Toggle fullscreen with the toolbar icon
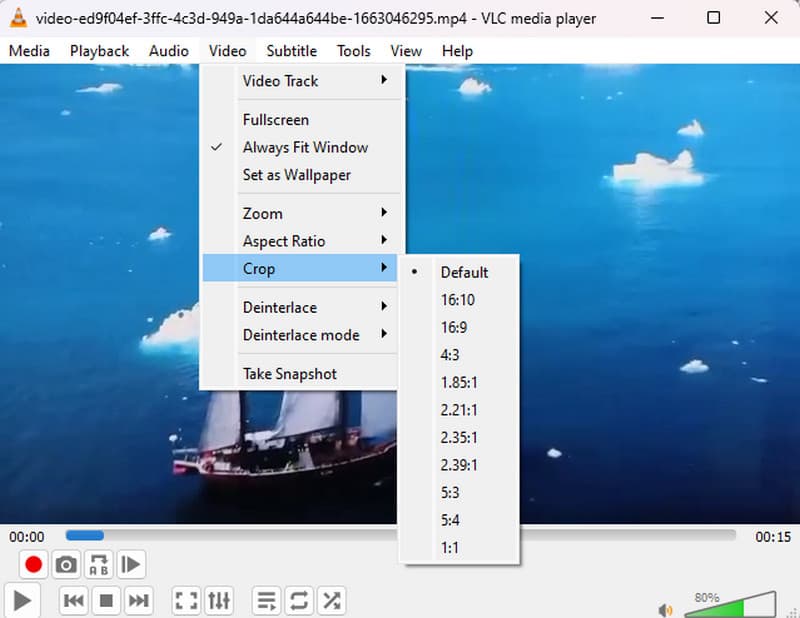Viewport: 800px width, 618px height. [186, 601]
